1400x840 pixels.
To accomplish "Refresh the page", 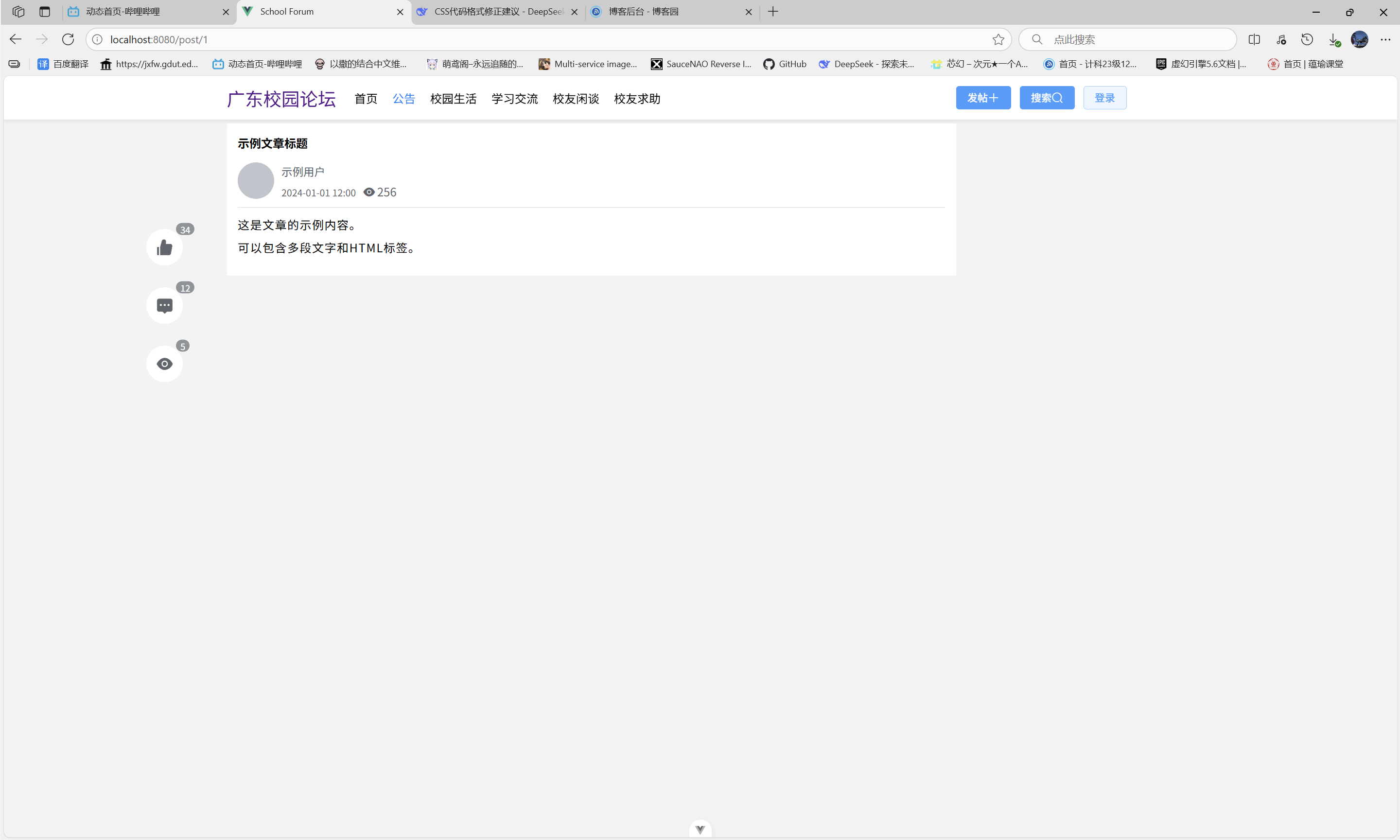I will pyautogui.click(x=68, y=40).
